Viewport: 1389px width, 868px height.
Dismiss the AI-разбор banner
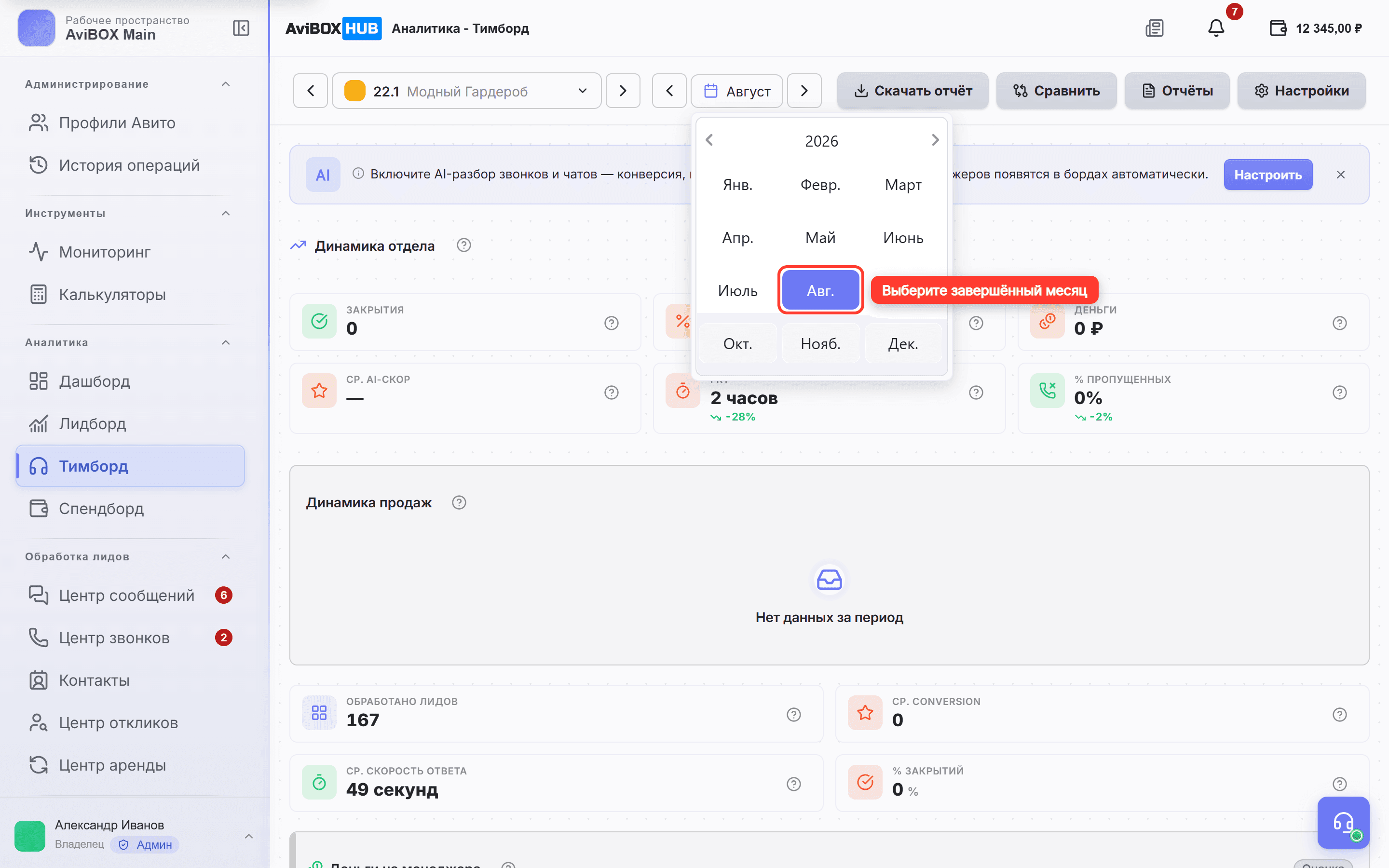(1341, 175)
